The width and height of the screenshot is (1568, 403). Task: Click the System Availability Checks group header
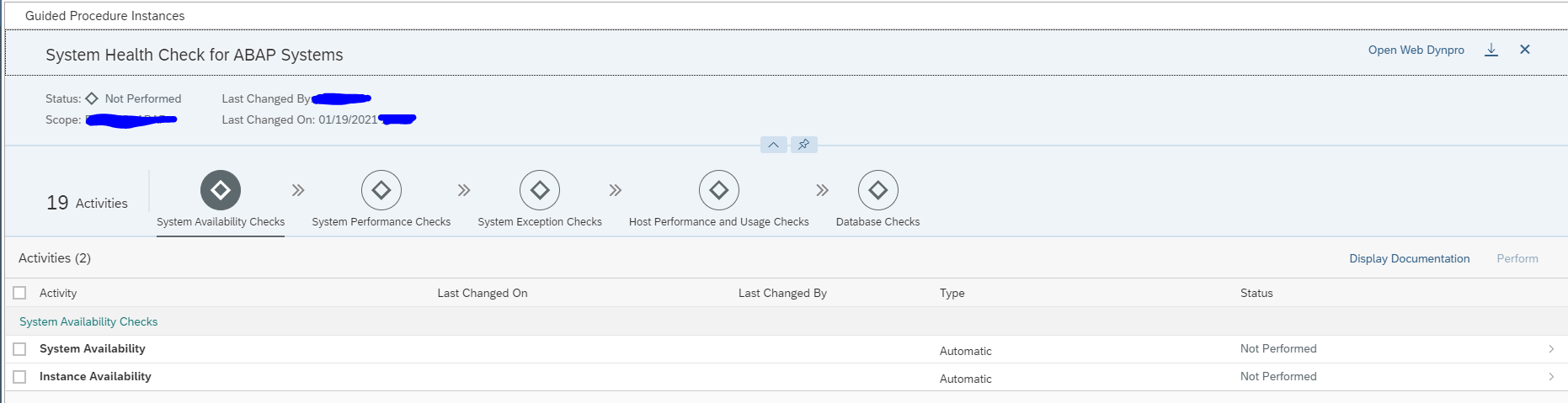(x=88, y=321)
